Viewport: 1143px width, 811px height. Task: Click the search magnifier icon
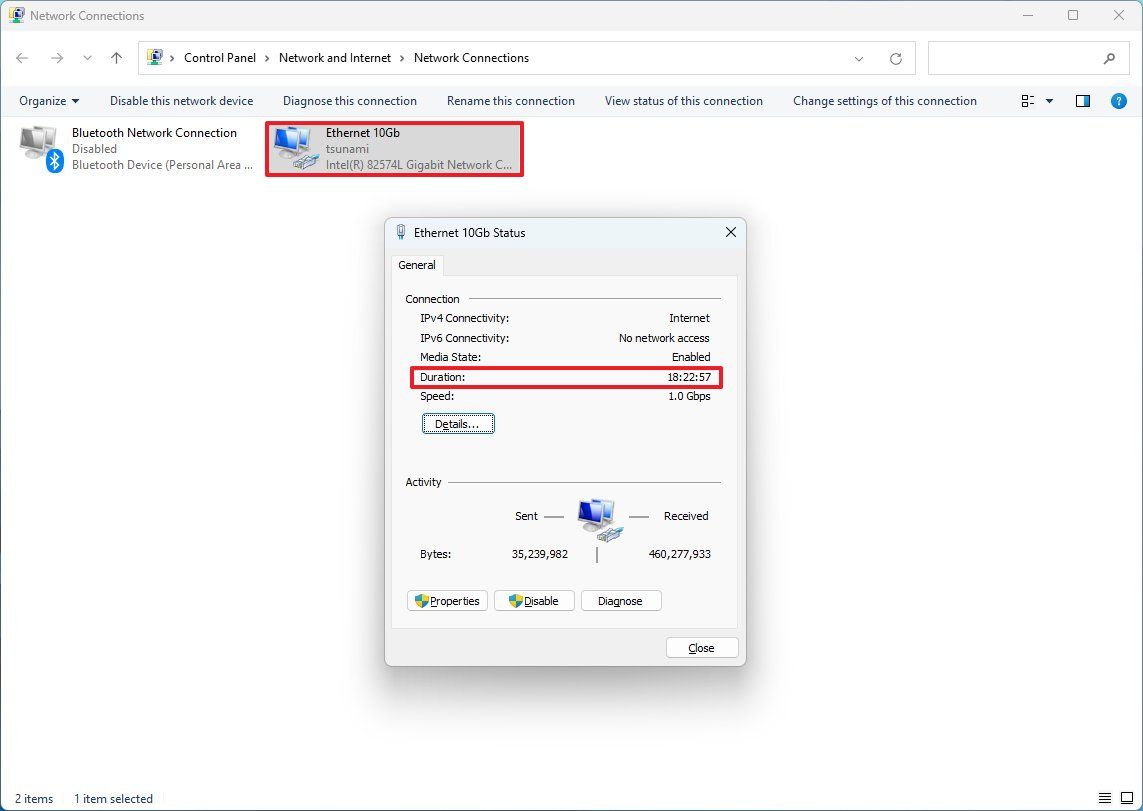point(1110,58)
